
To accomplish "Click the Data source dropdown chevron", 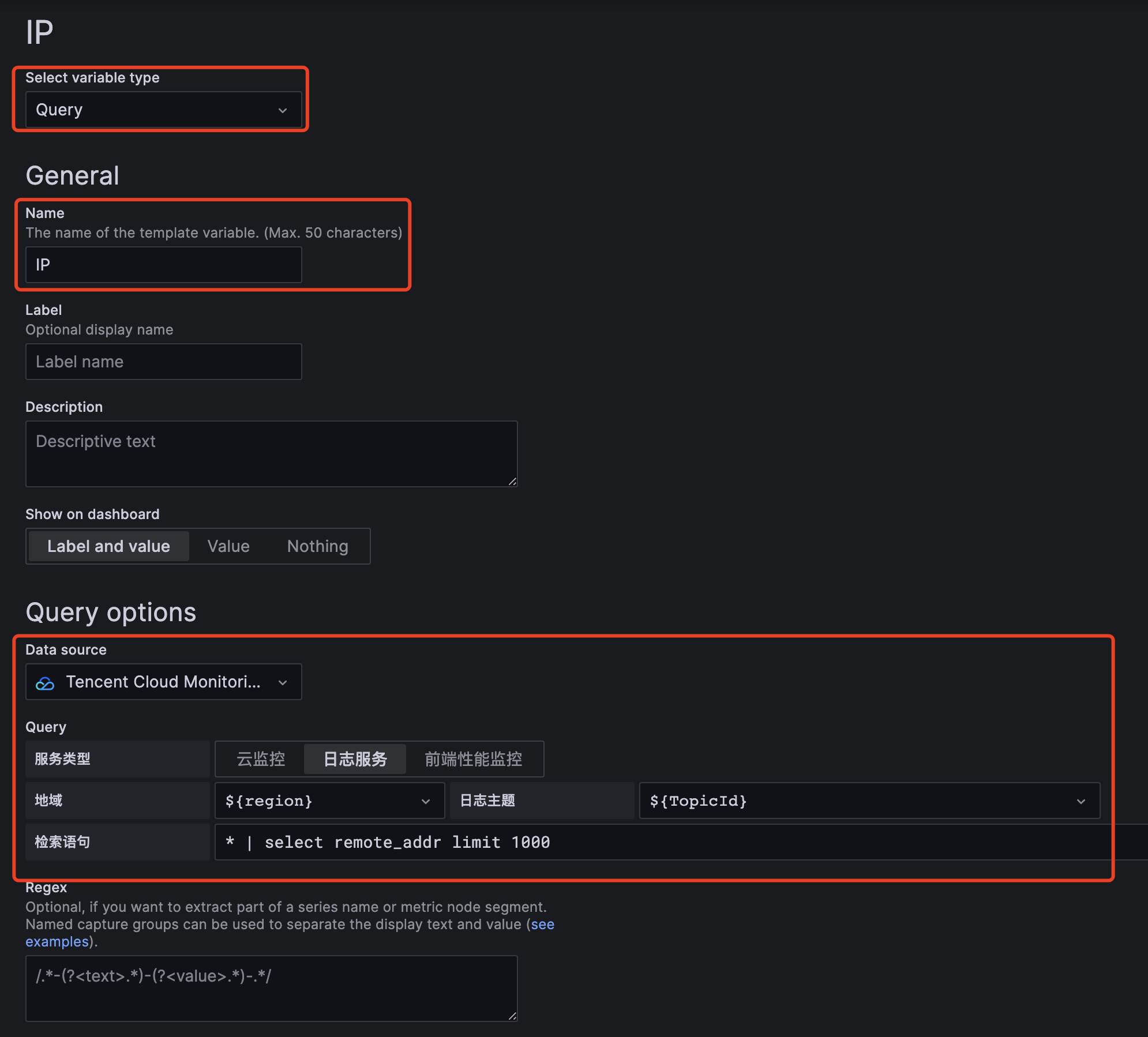I will (x=283, y=682).
